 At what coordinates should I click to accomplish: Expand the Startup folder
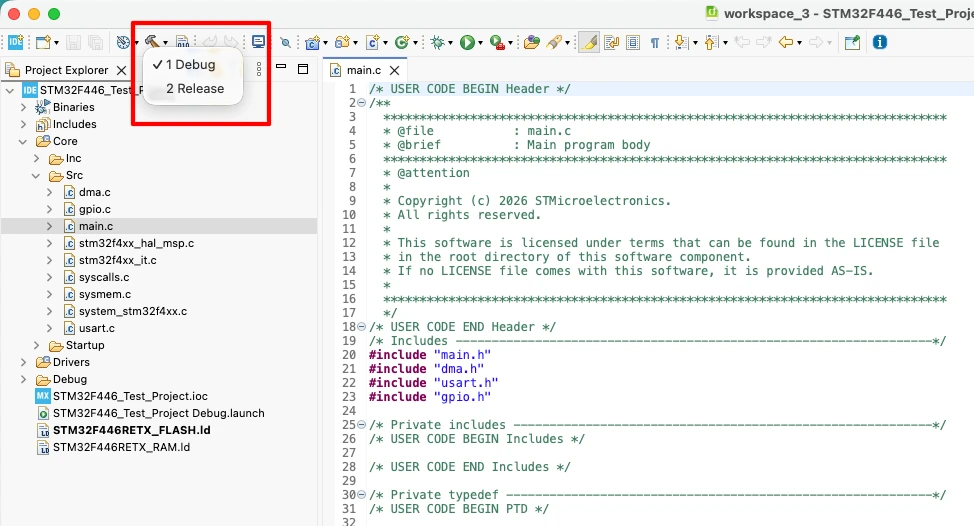click(36, 345)
